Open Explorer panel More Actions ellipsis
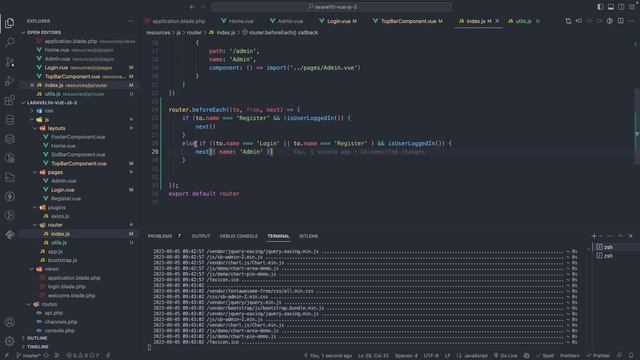Image resolution: width=640 pixels, height=360 pixels. point(131,21)
